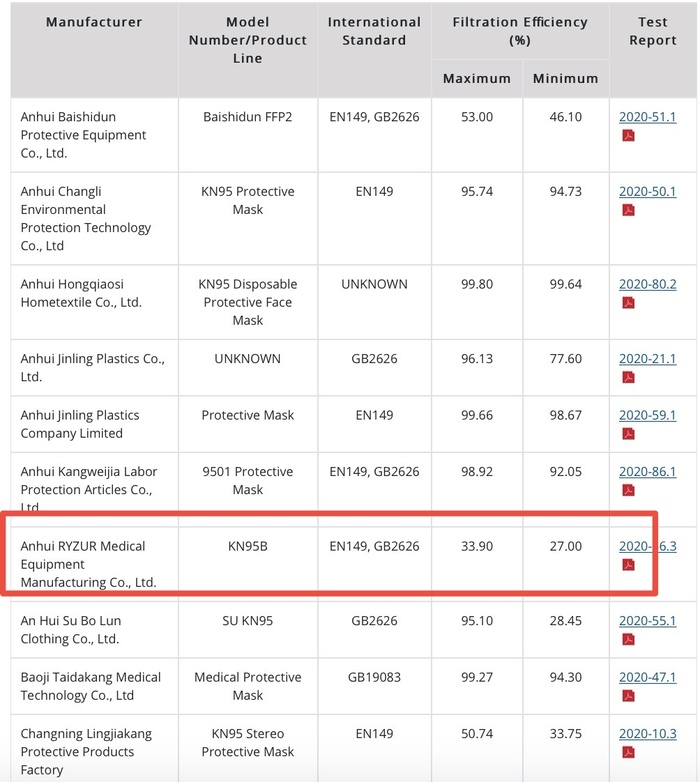The image size is (700, 782).
Task: Select maximum efficiency value 33.90
Action: [477, 546]
